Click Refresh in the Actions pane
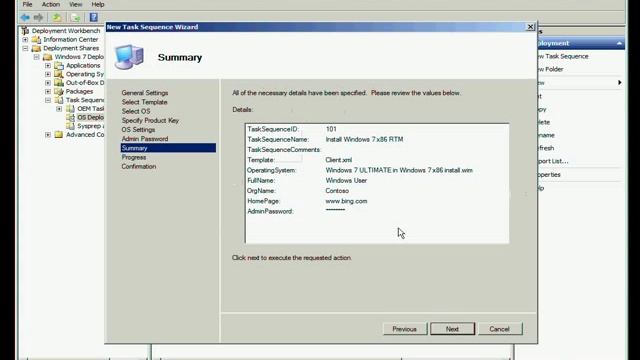640x360 pixels. [546, 148]
